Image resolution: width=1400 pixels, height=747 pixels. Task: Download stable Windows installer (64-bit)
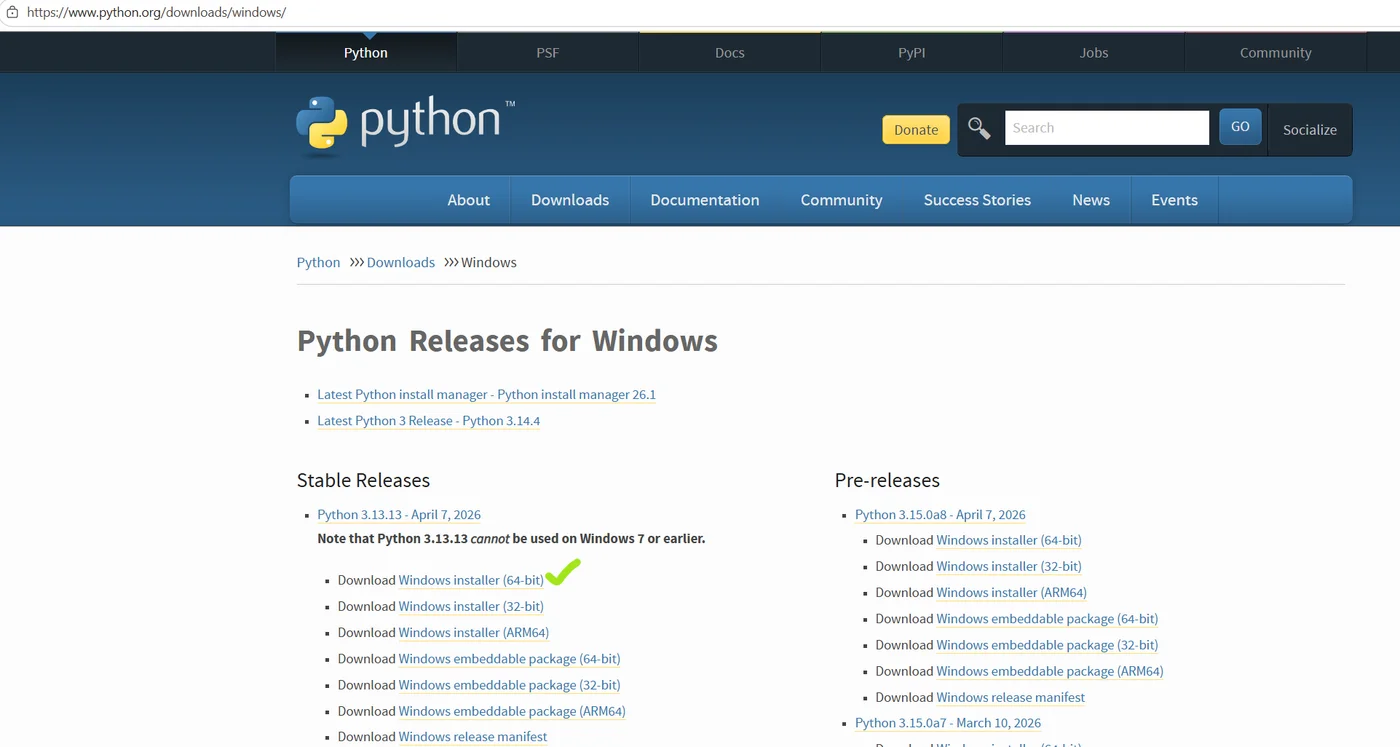[x=471, y=580]
